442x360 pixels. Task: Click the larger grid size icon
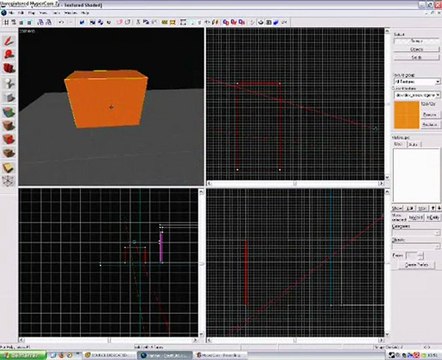coord(29,22)
